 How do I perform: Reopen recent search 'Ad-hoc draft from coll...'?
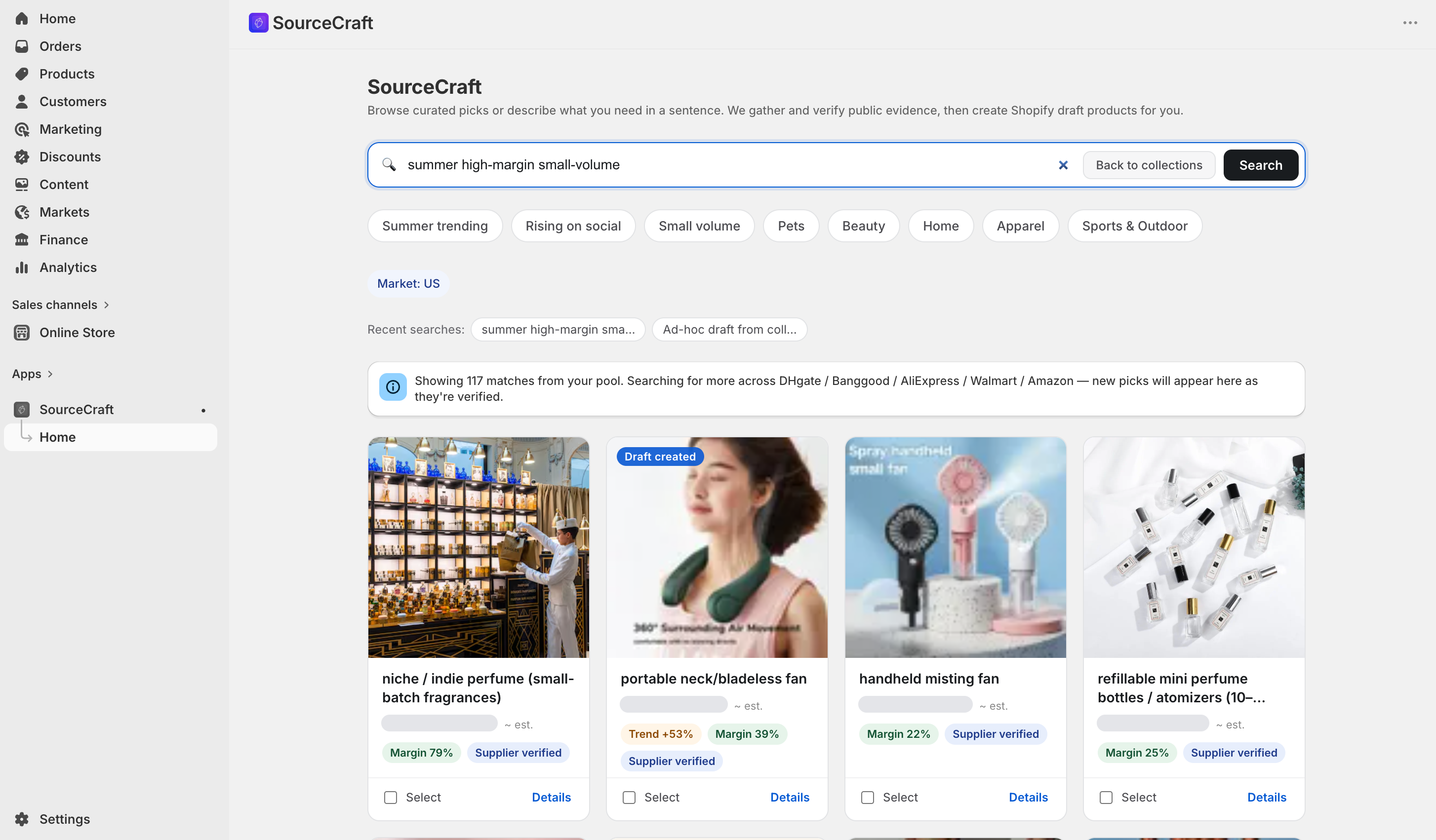(729, 330)
